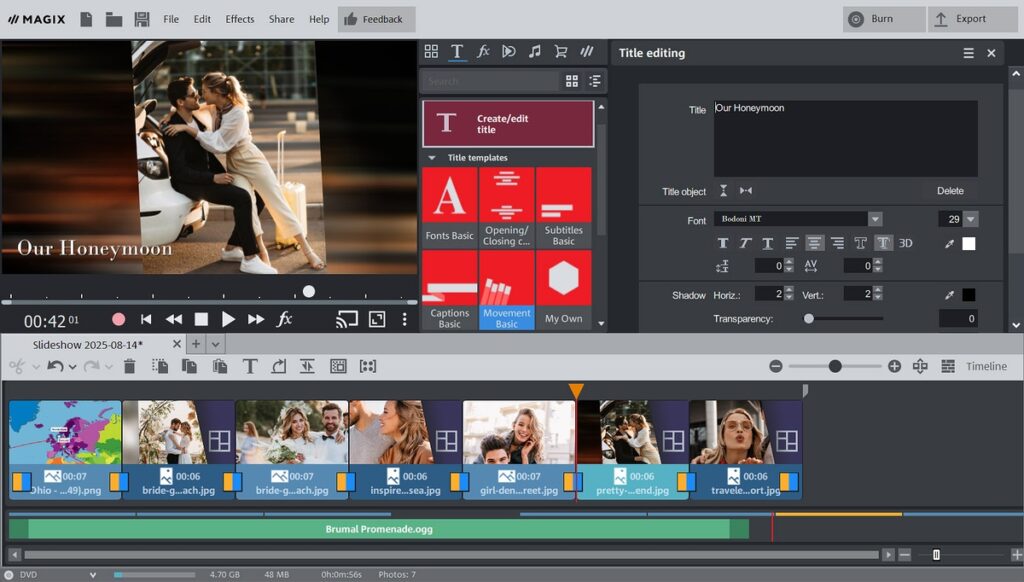This screenshot has height=582, width=1024.
Task: Select the fx effects tab in media pool
Action: click(484, 51)
